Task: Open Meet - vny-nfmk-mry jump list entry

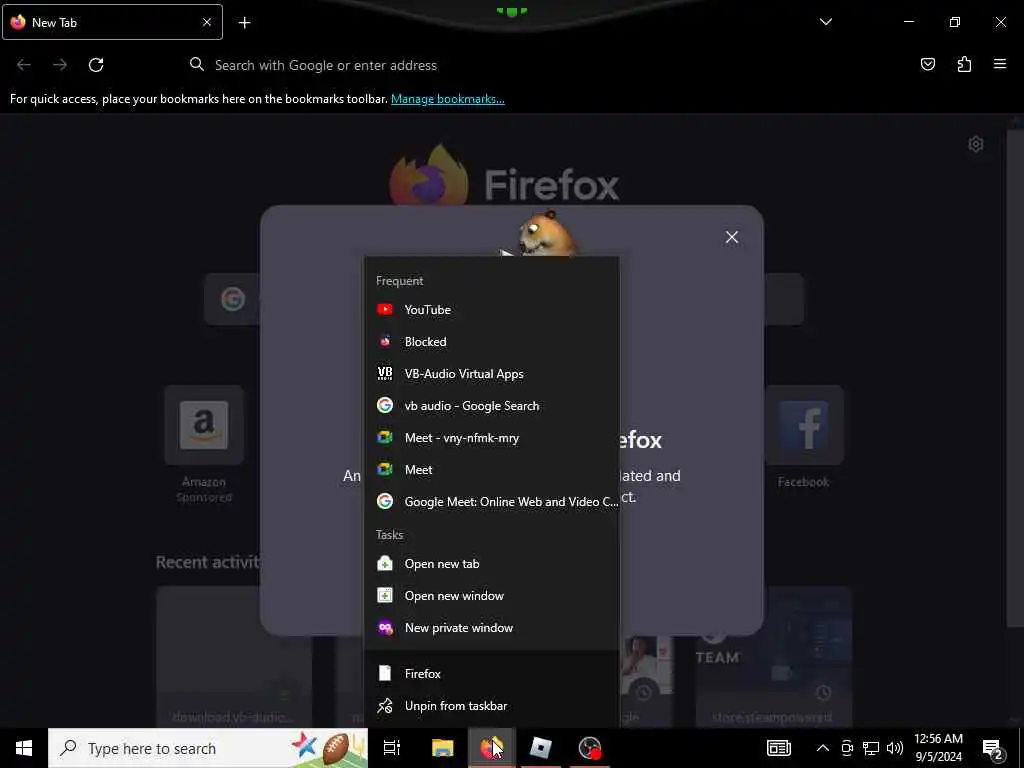Action: point(491,438)
